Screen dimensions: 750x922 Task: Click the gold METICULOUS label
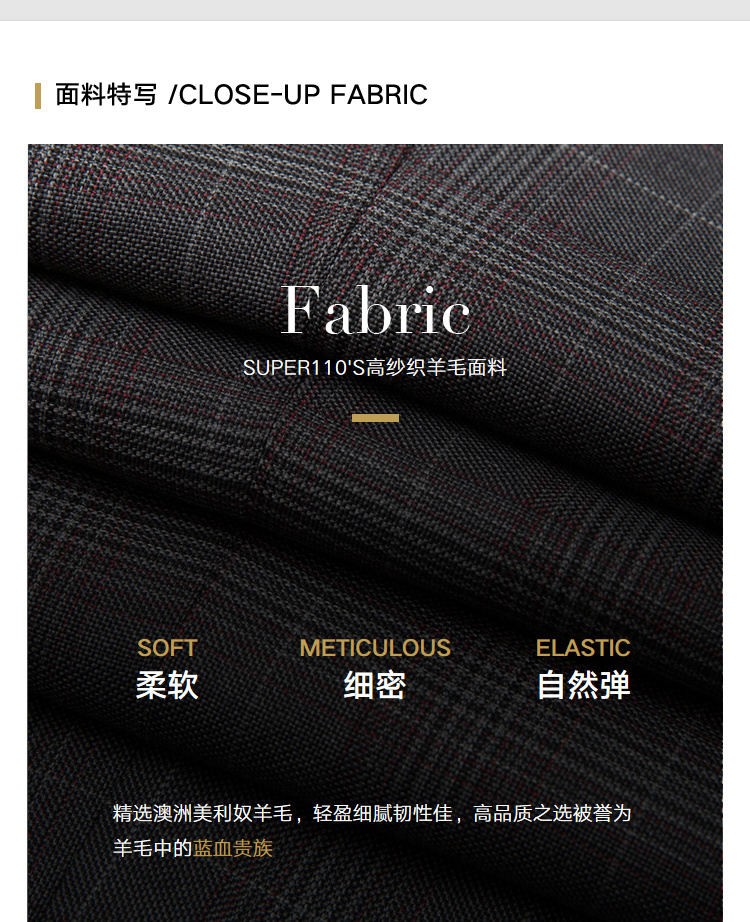tap(375, 648)
